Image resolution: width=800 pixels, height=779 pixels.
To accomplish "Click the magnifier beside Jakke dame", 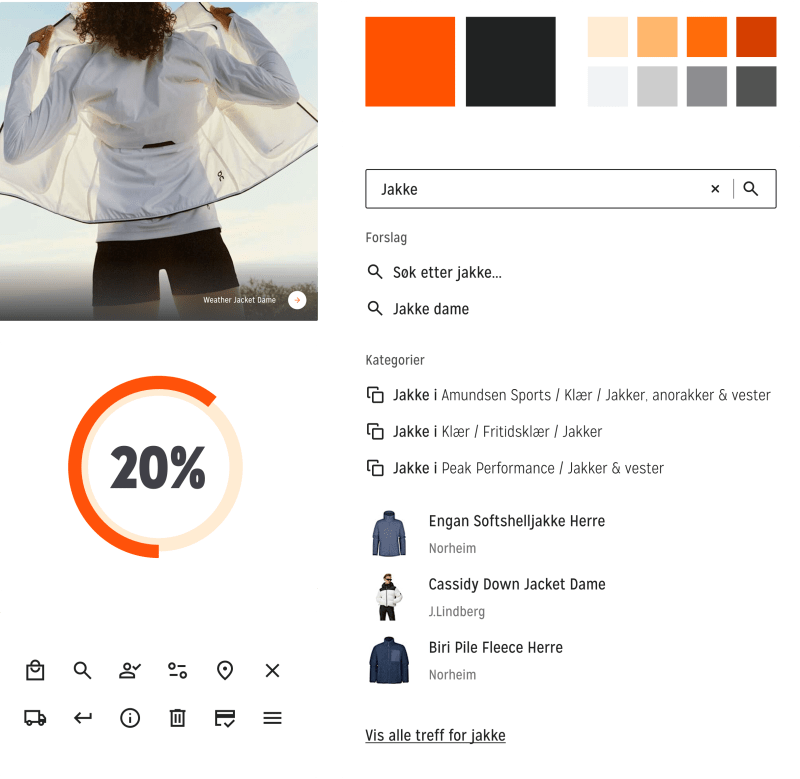I will pyautogui.click(x=375, y=309).
